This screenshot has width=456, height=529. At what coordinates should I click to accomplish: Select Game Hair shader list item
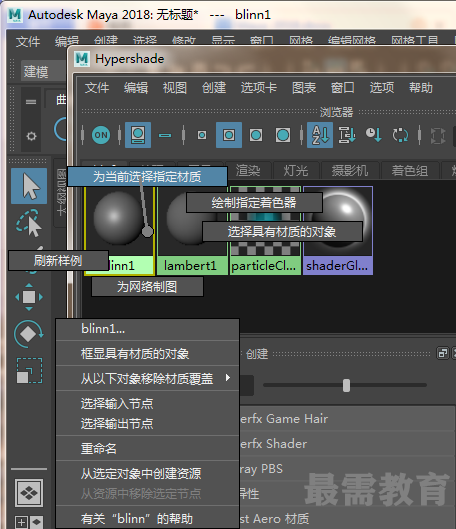pyautogui.click(x=347, y=419)
